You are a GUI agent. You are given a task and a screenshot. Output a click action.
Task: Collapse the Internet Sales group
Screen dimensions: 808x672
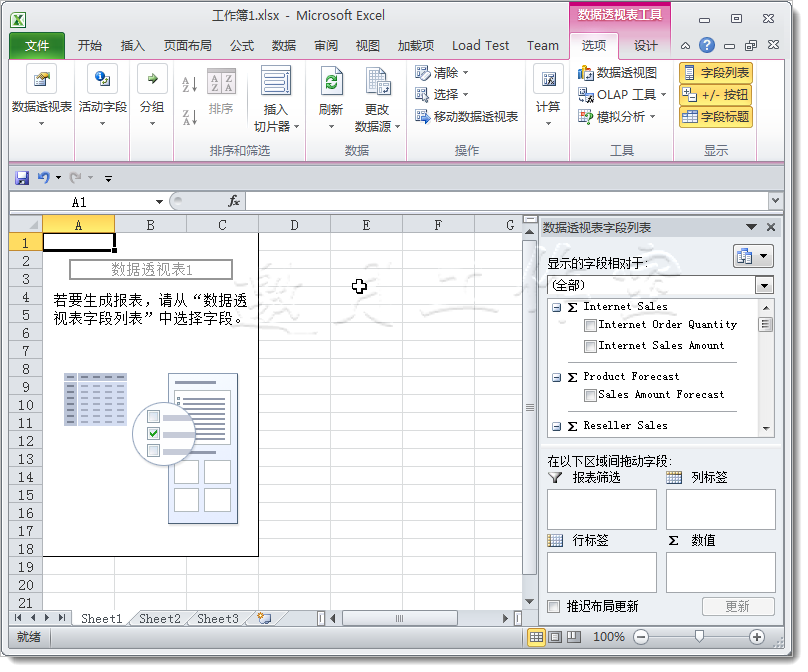click(557, 308)
